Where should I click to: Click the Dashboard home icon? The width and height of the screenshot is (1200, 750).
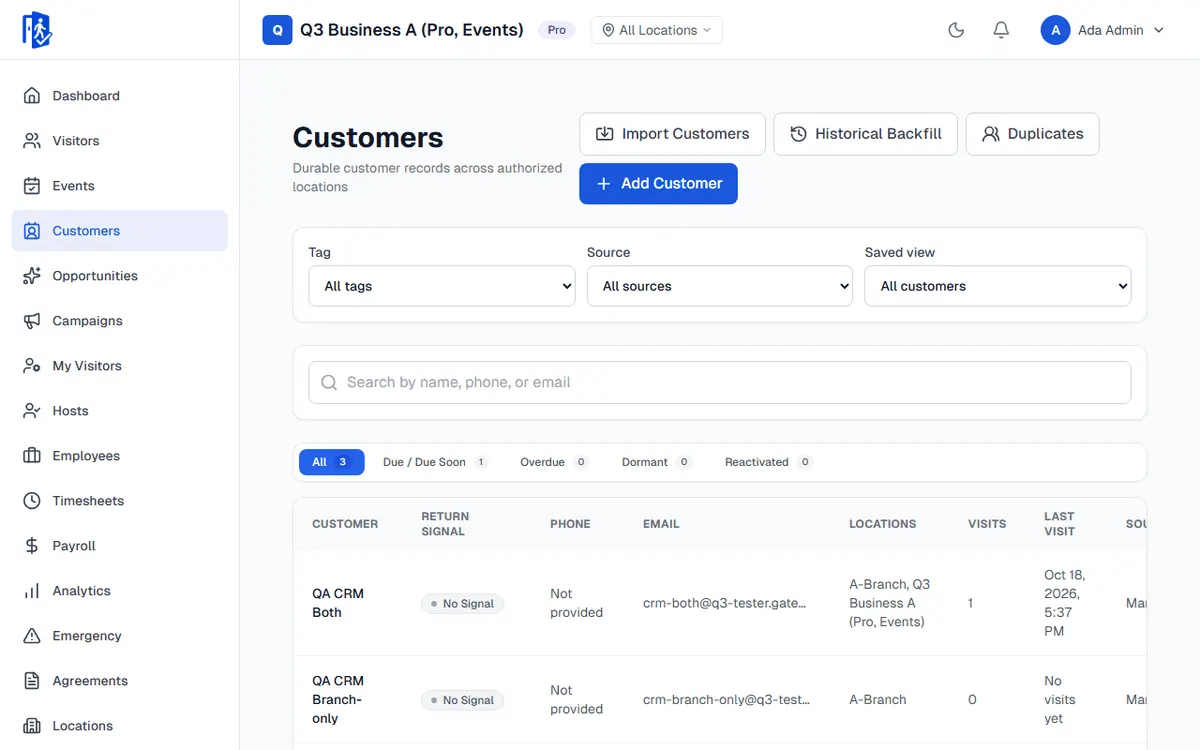[x=32, y=96]
